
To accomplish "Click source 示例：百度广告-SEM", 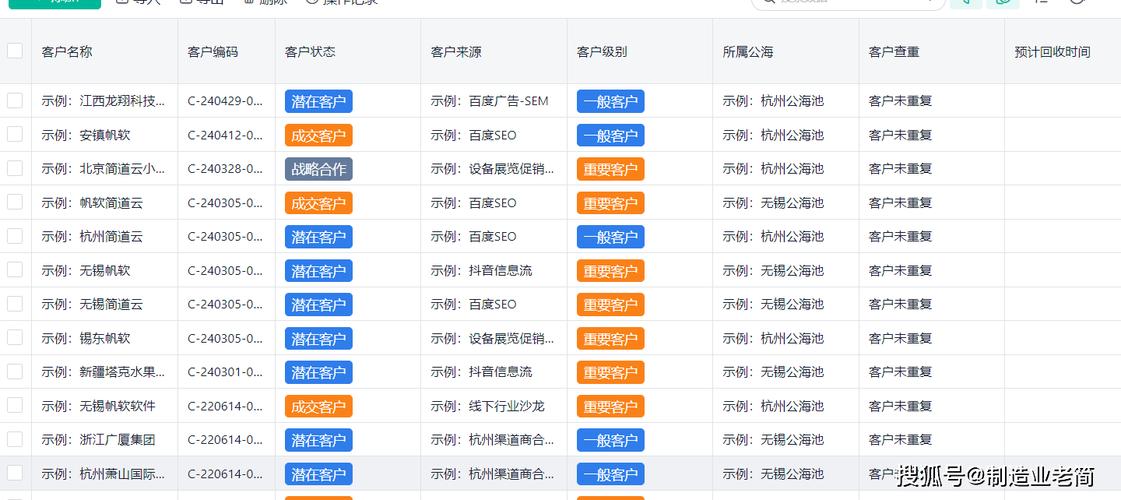I will pos(490,102).
